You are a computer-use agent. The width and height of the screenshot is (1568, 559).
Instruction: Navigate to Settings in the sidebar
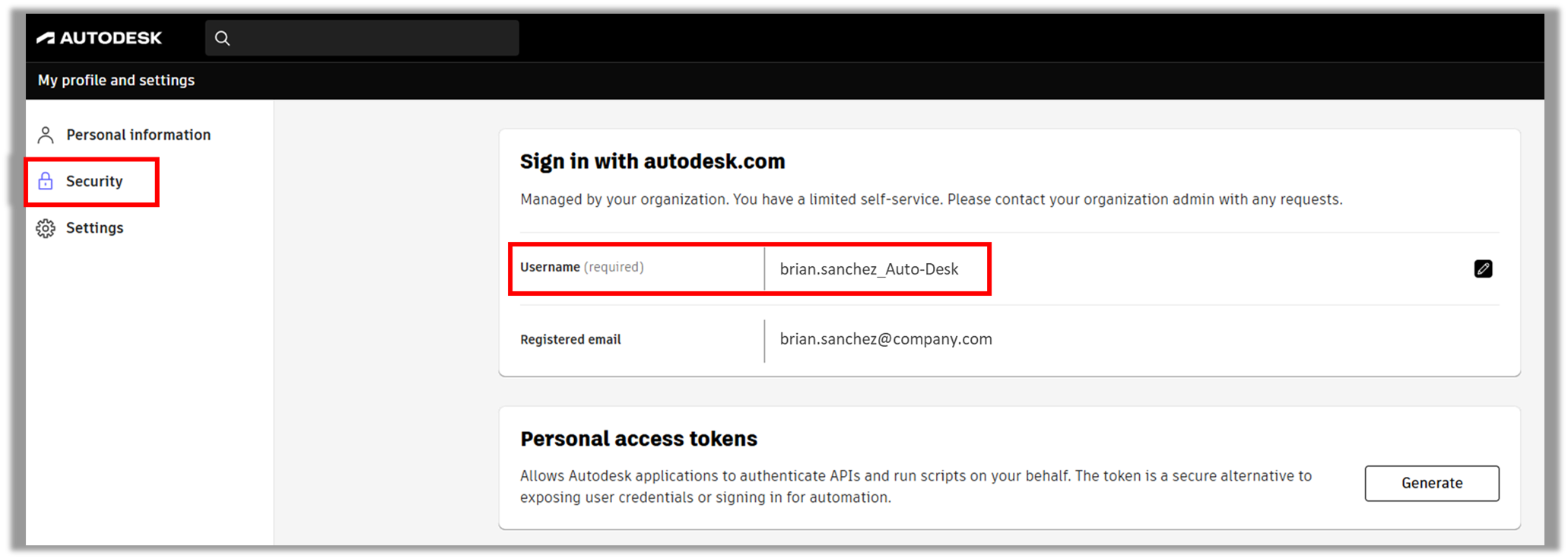click(94, 227)
